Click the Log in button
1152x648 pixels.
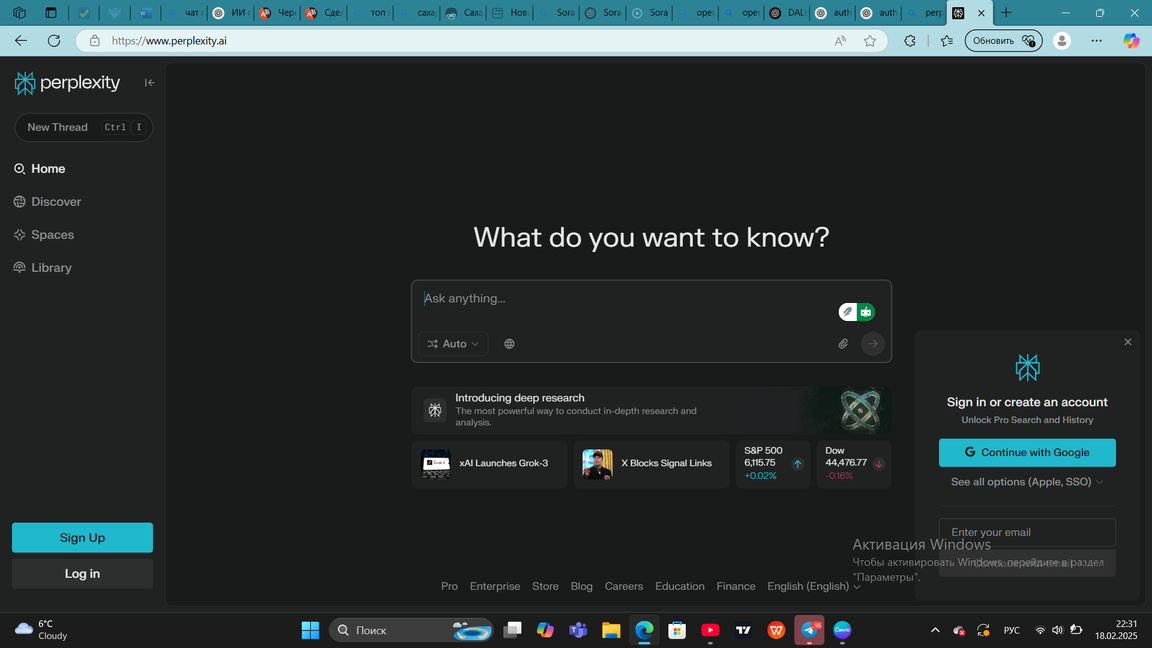pyautogui.click(x=82, y=574)
